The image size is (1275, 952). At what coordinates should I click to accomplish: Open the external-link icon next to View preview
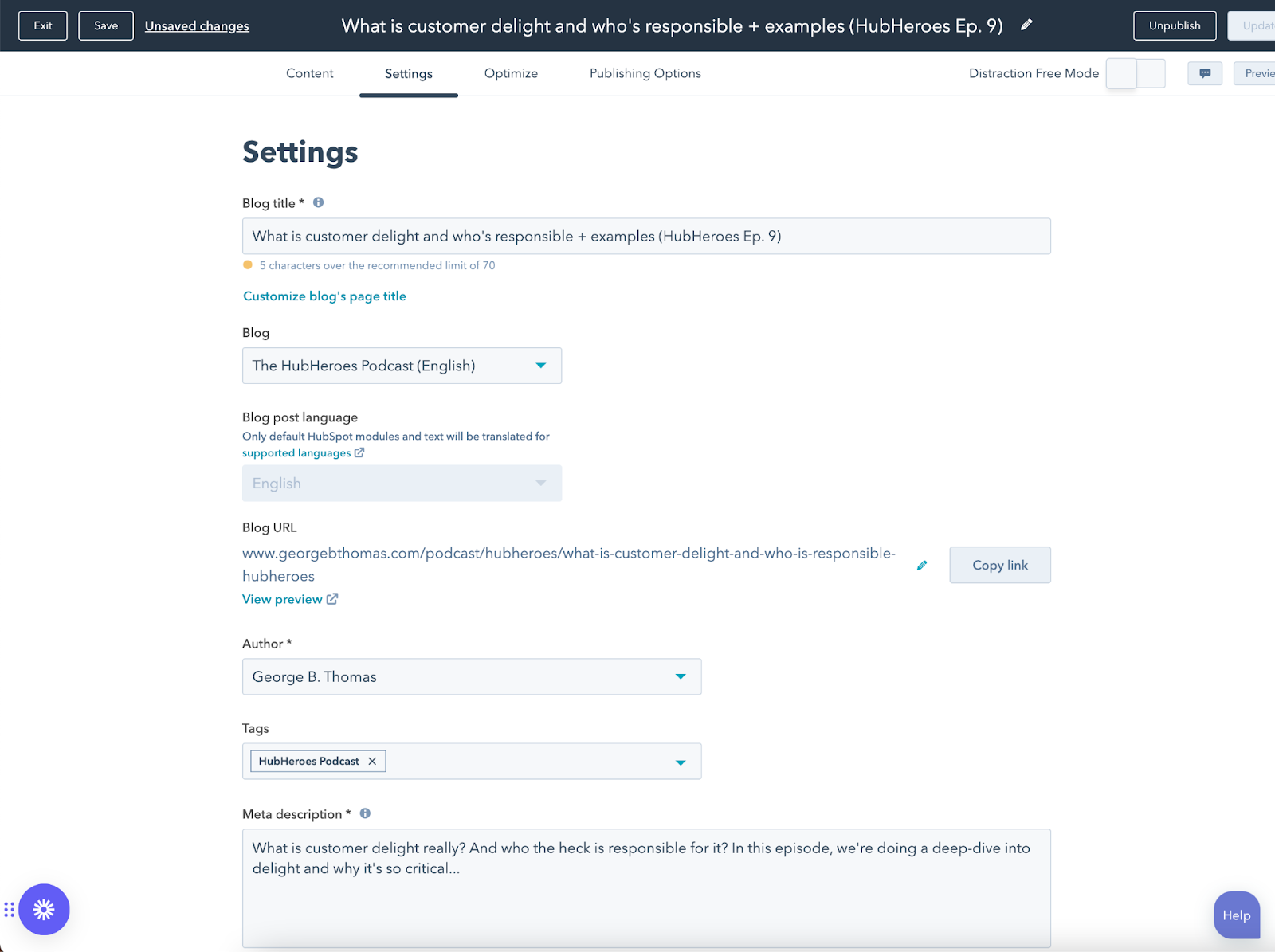(332, 599)
